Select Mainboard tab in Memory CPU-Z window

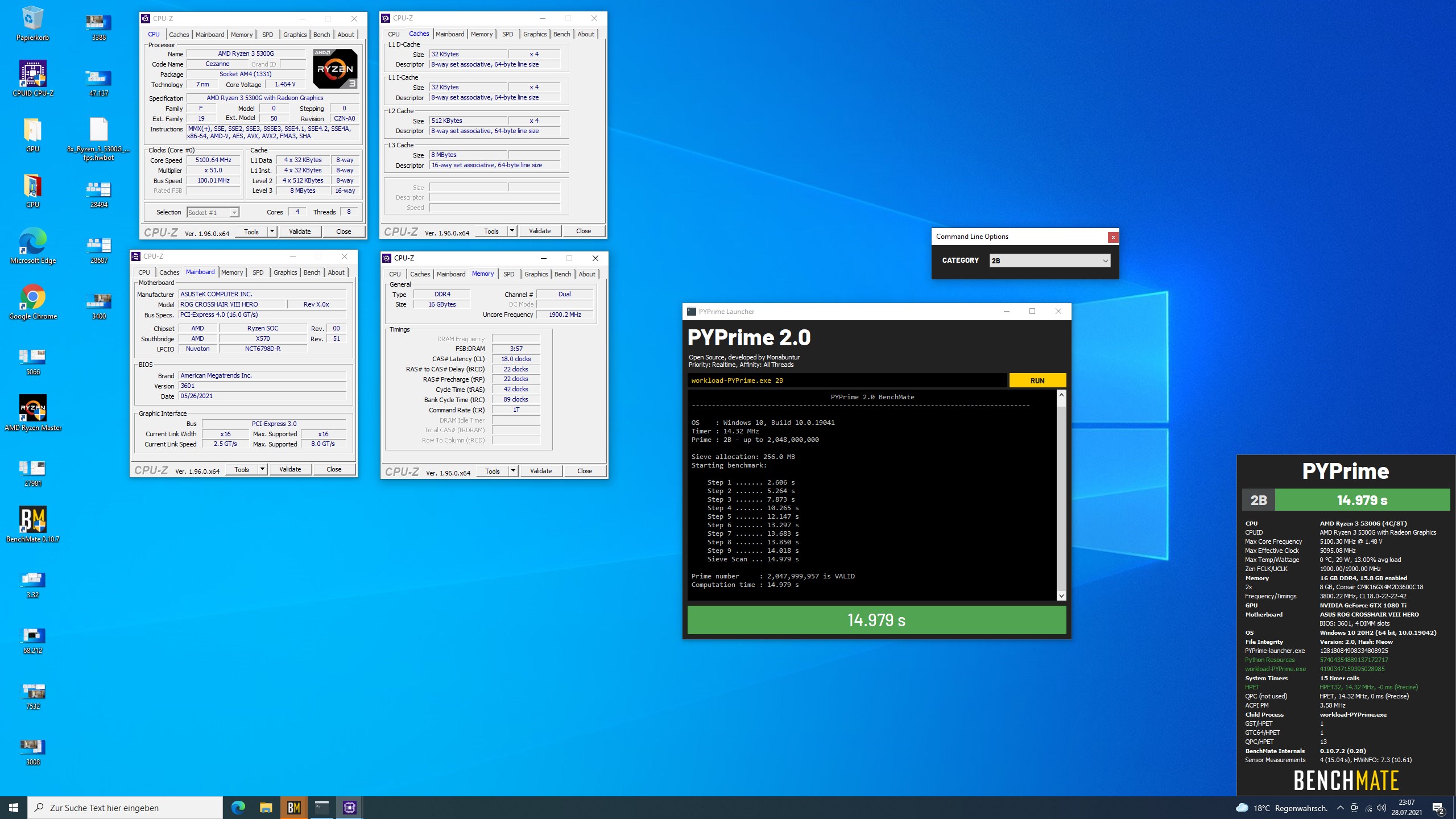pyautogui.click(x=450, y=274)
